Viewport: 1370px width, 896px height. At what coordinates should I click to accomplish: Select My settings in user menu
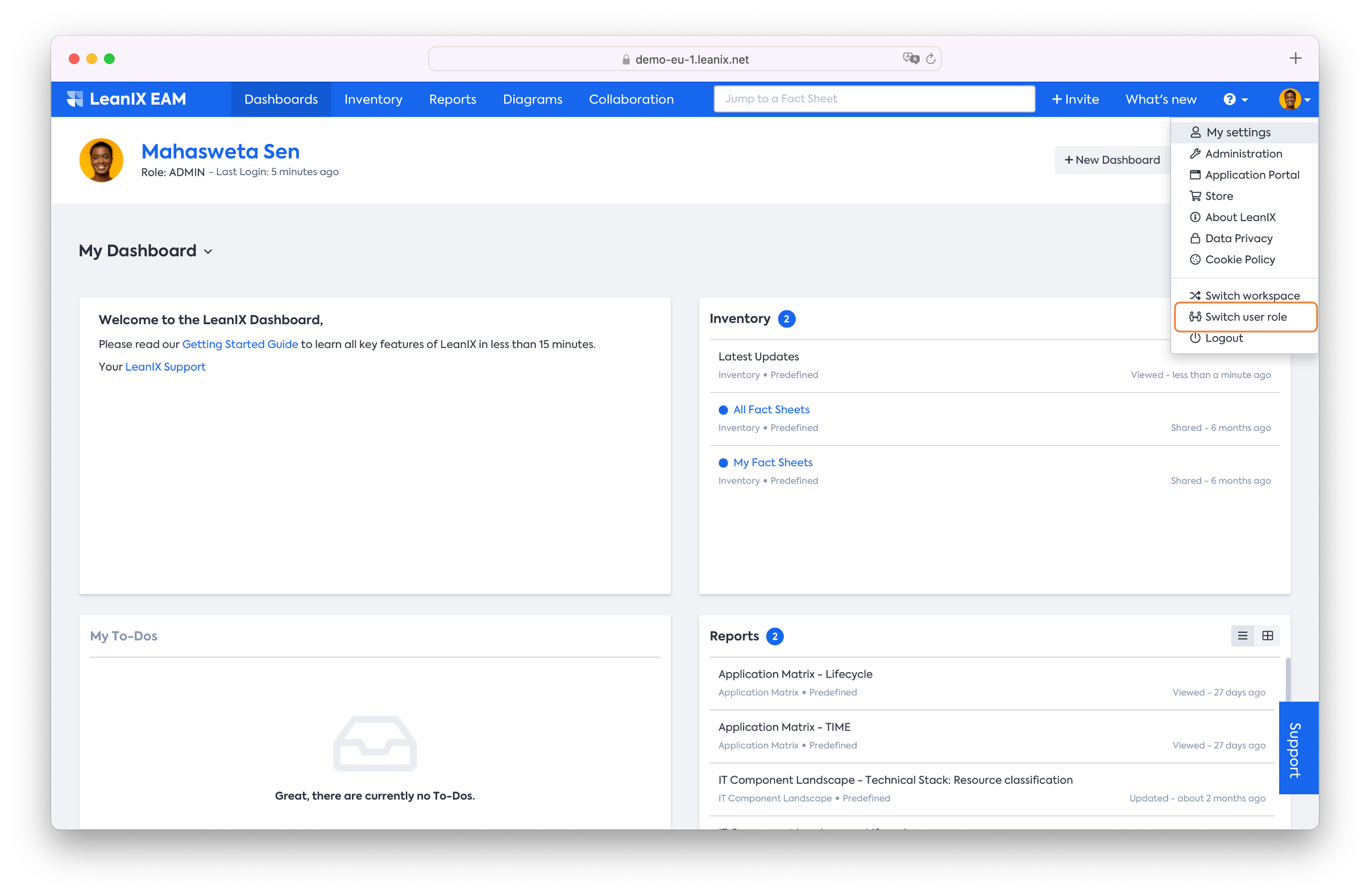point(1244,132)
